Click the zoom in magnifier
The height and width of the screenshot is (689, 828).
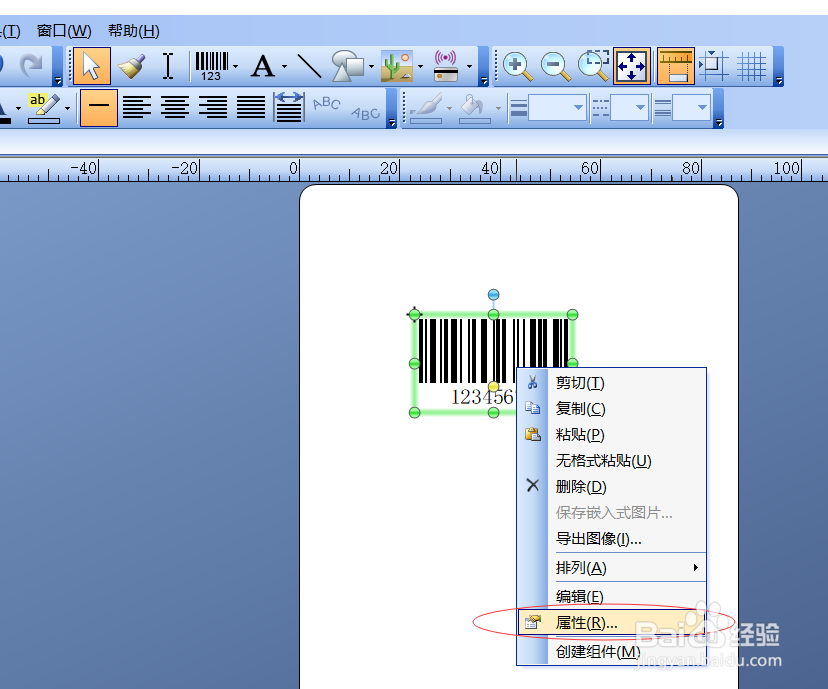click(x=518, y=67)
